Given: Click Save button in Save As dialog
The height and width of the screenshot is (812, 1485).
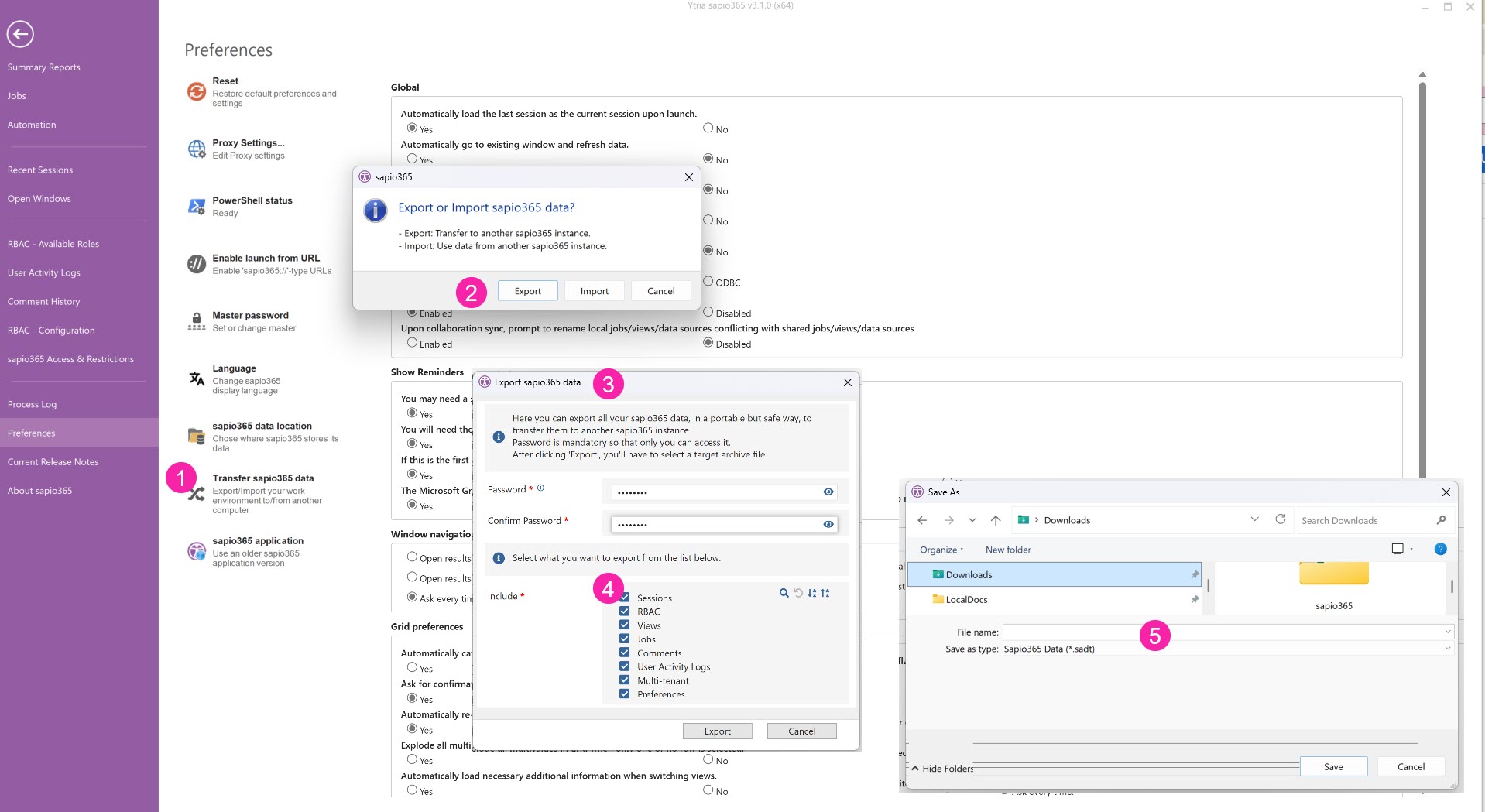Looking at the screenshot, I should [1332, 766].
